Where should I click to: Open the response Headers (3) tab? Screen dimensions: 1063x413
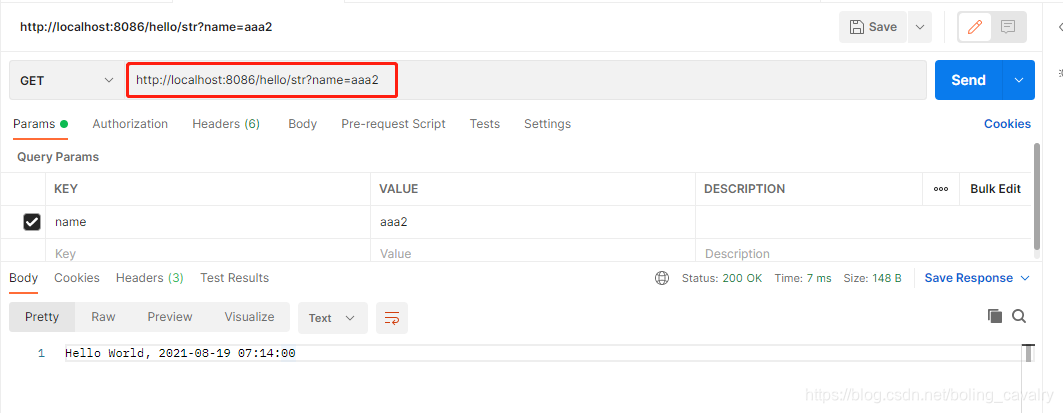(x=150, y=277)
